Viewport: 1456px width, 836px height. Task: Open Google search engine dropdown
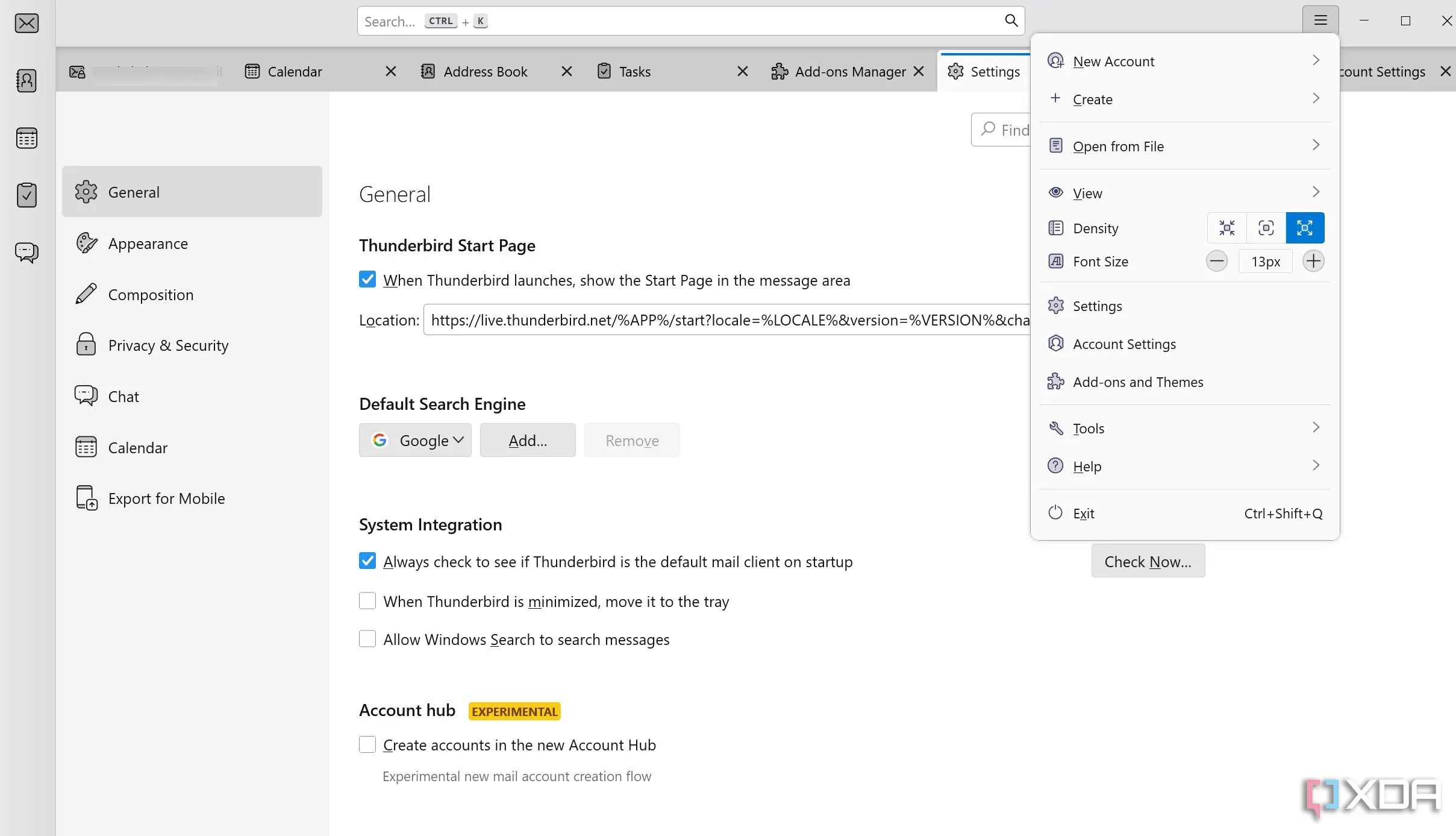415,441
